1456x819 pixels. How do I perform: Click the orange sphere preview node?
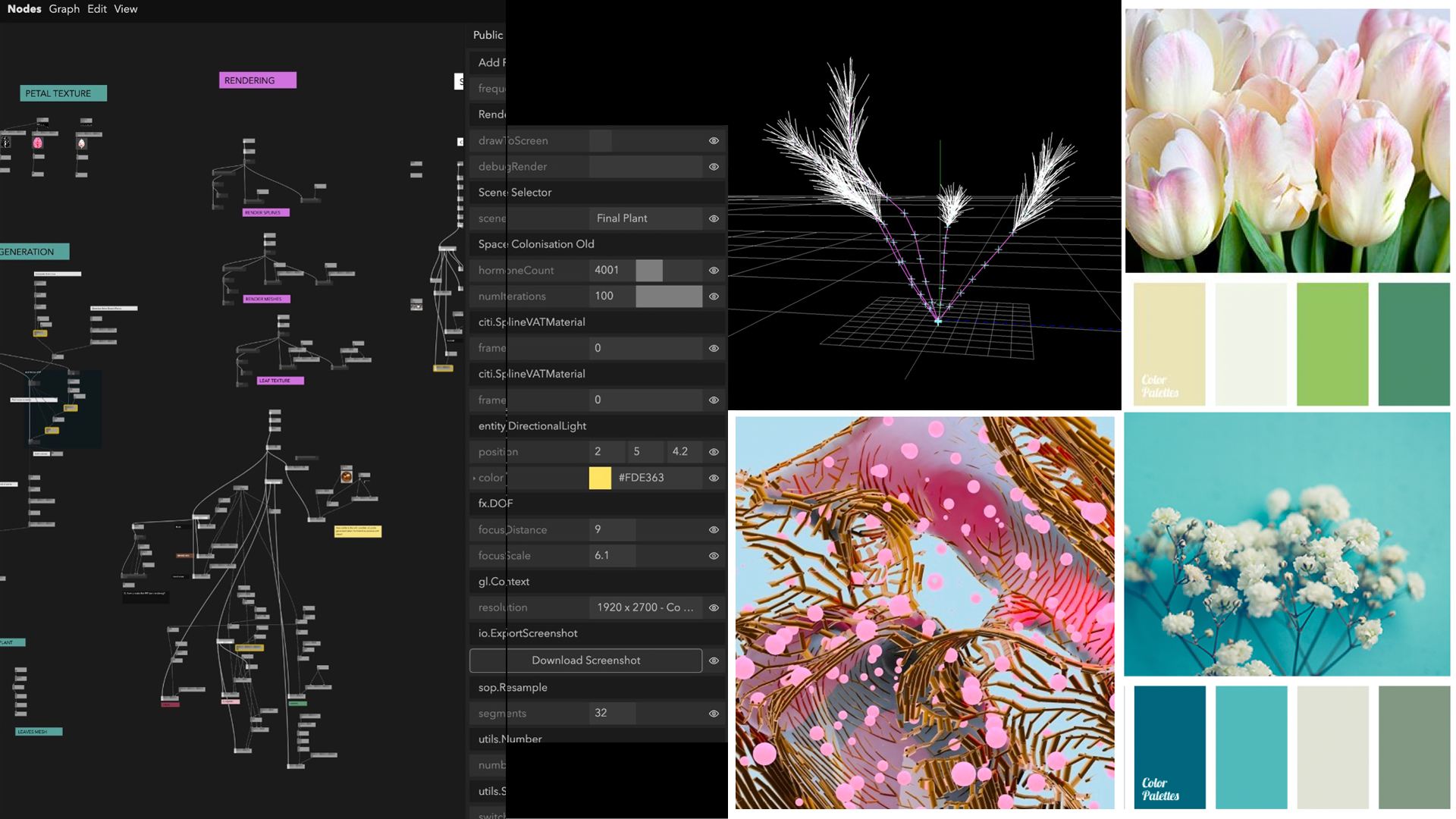pos(347,476)
